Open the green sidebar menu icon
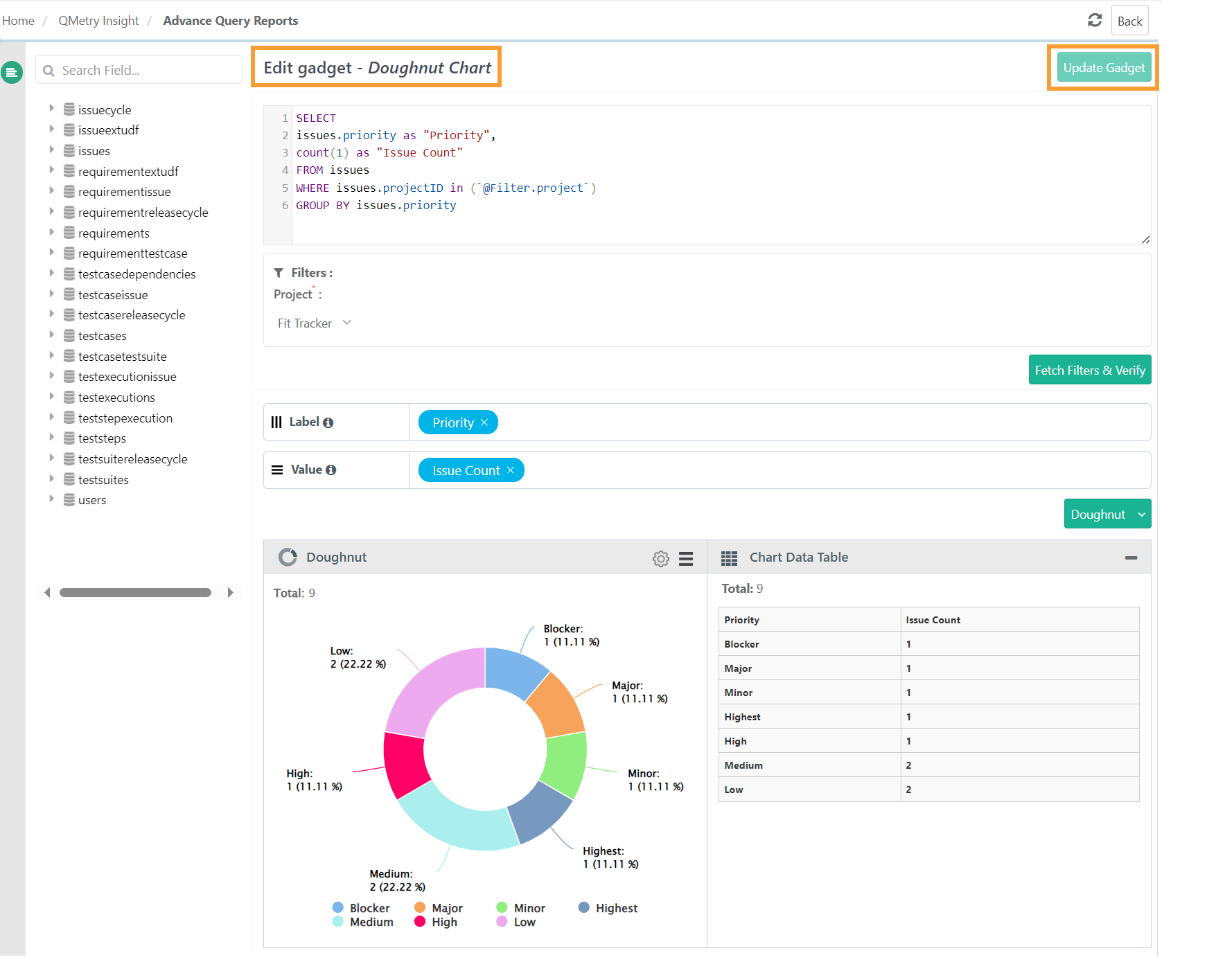The image size is (1216, 980). tap(12, 71)
